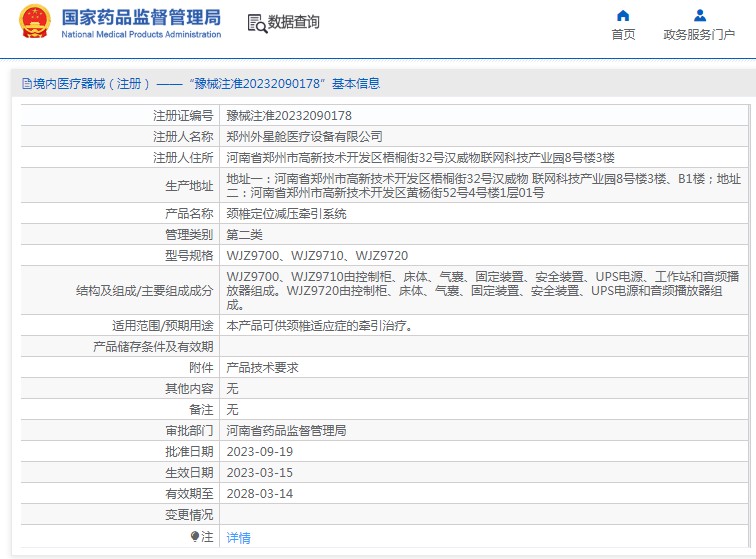756x559 pixels.
Task: Click the lightbulb icon beside 注
Action: 196,537
